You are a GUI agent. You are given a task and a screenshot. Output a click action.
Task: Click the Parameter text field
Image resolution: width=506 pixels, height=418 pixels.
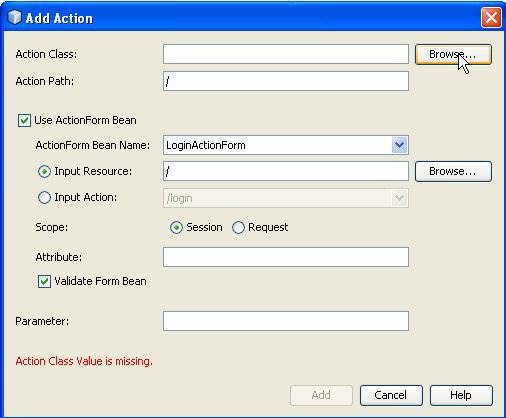tap(286, 321)
